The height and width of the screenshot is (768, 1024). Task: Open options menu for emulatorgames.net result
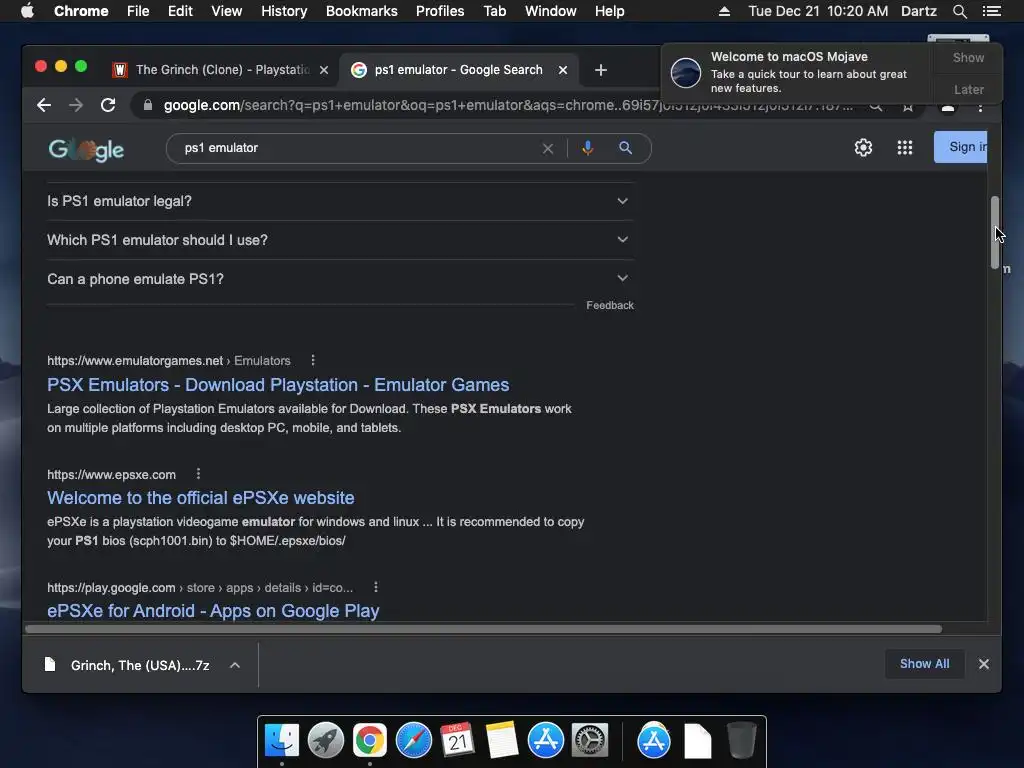point(313,360)
